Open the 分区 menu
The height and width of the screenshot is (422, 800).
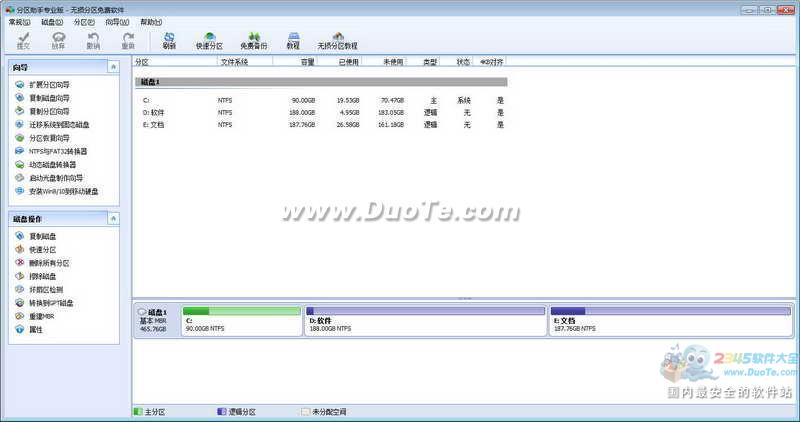click(x=85, y=21)
